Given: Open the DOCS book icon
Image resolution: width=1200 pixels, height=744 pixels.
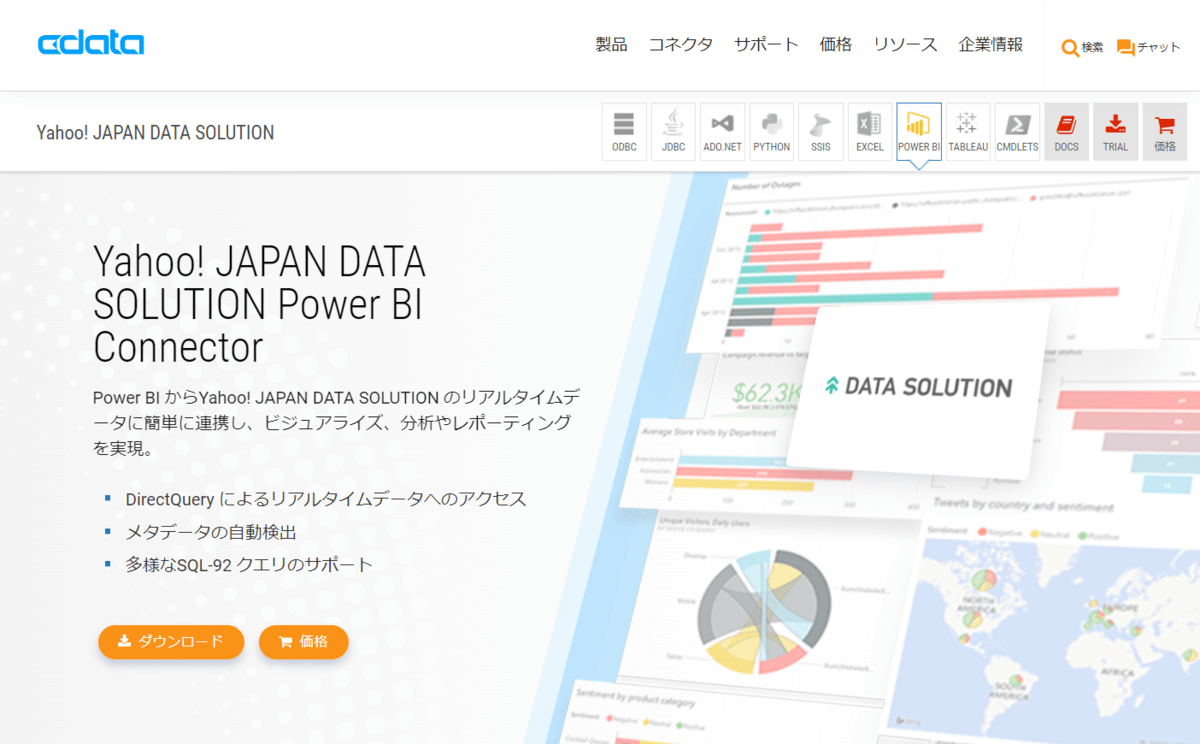Looking at the screenshot, I should 1066,132.
